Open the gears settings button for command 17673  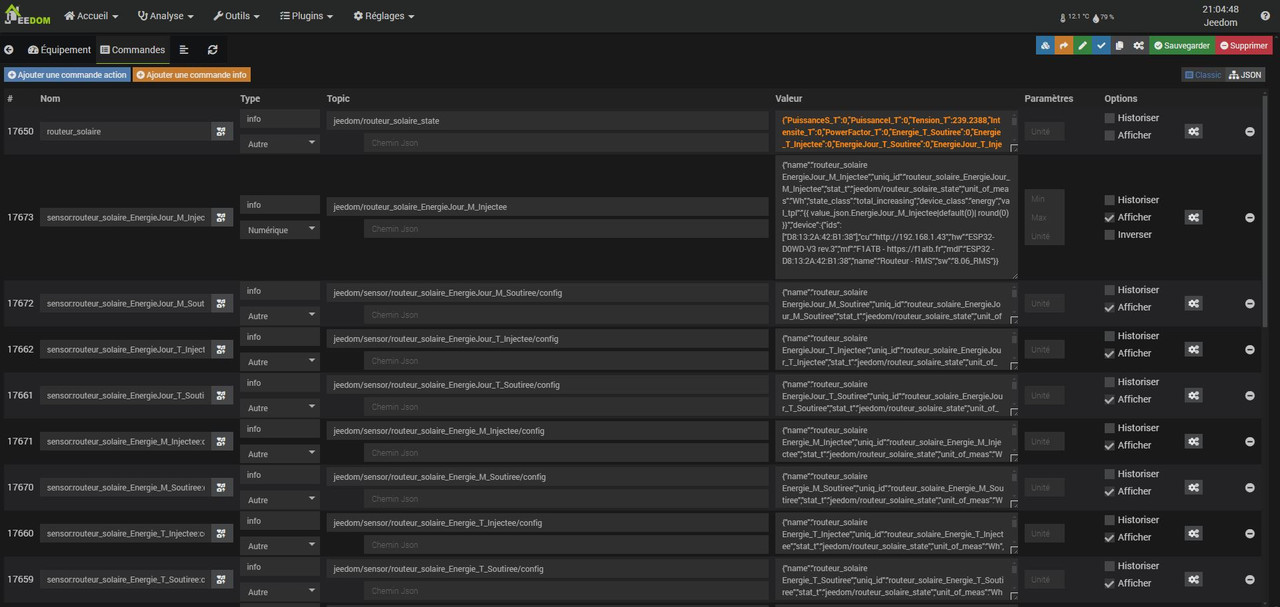1193,217
